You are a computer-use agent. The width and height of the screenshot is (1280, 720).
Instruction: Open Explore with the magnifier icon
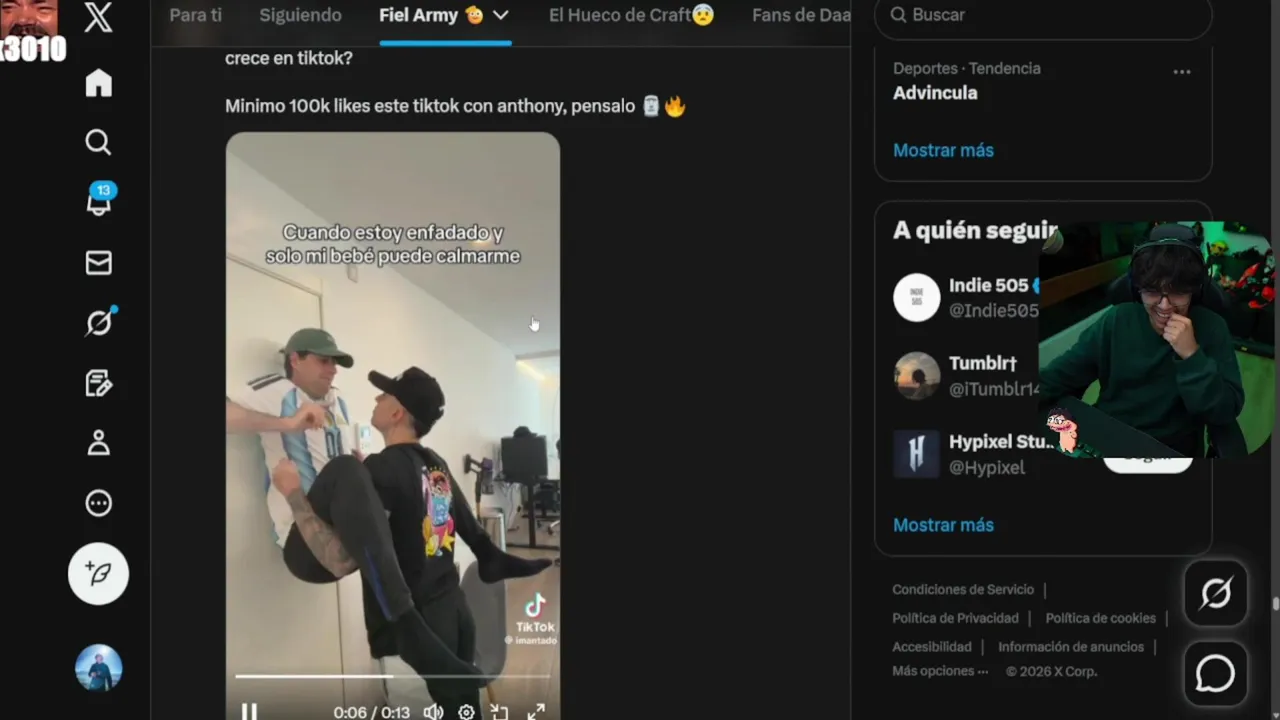(98, 143)
